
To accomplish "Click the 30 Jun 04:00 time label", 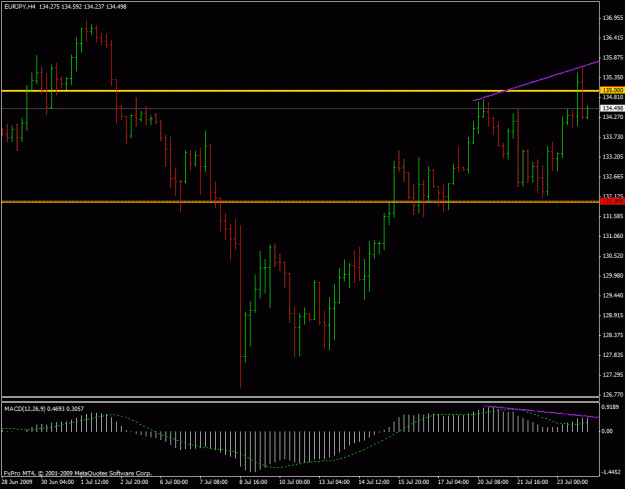I will click(x=57, y=482).
